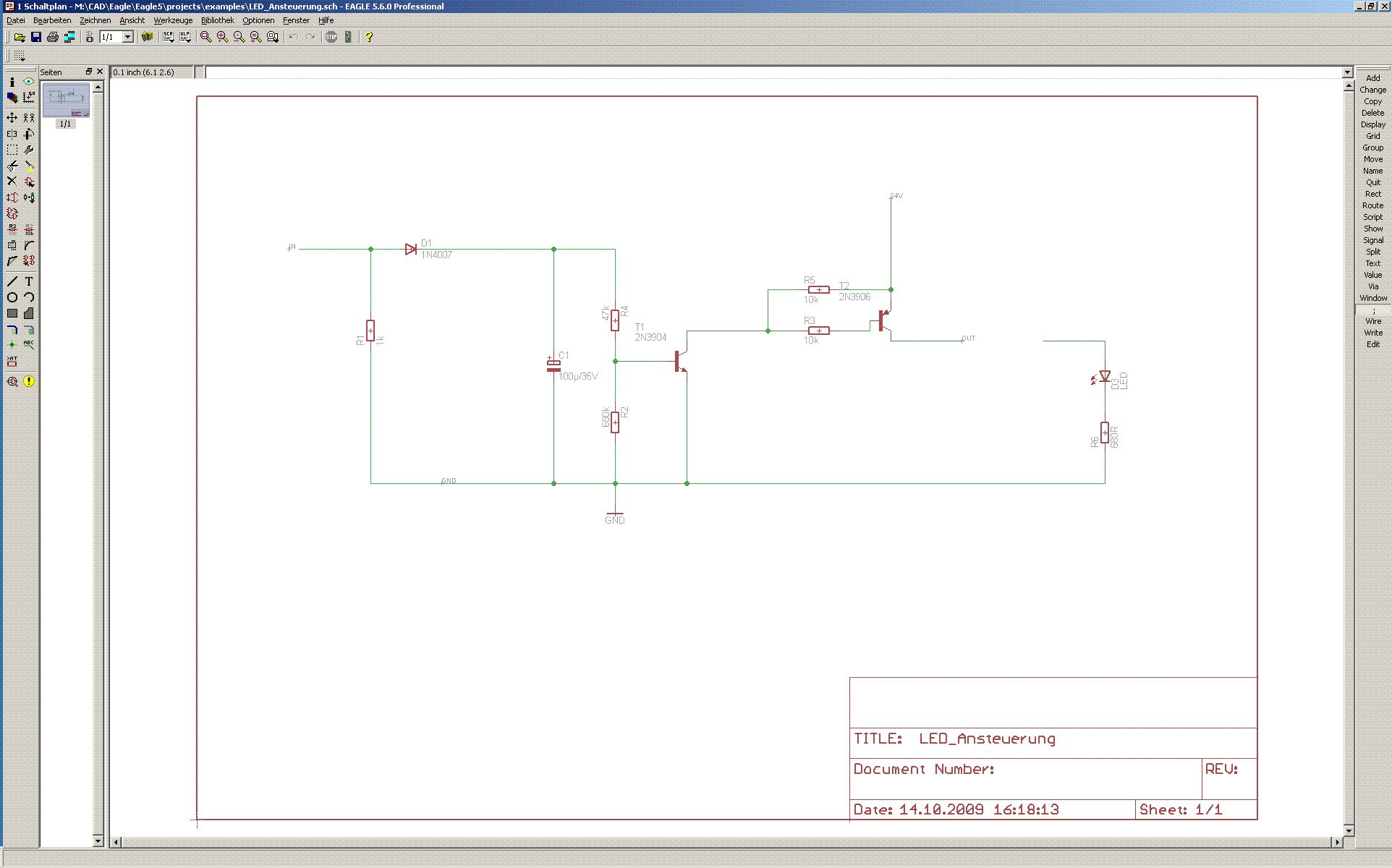Open the Info tool icon
Viewport: 1392px width, 868px height.
point(12,82)
